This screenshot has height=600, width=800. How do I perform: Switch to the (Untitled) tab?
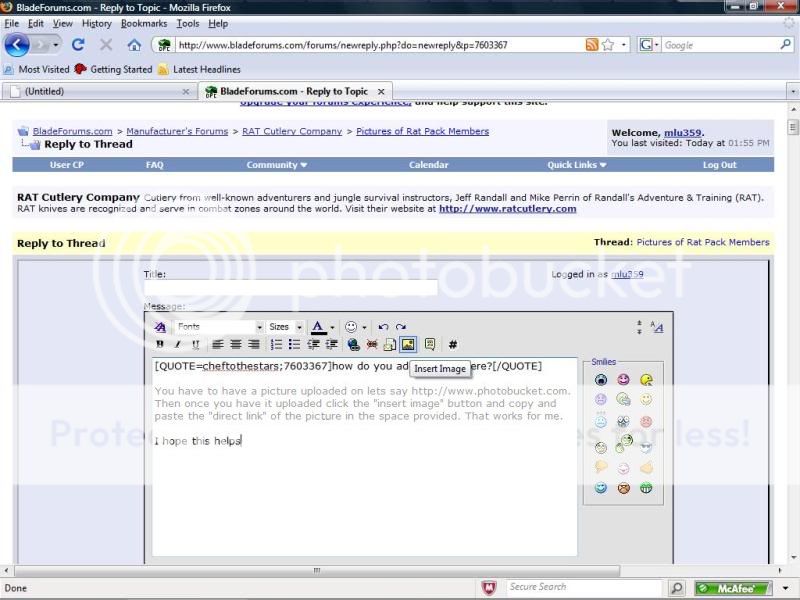pos(99,91)
